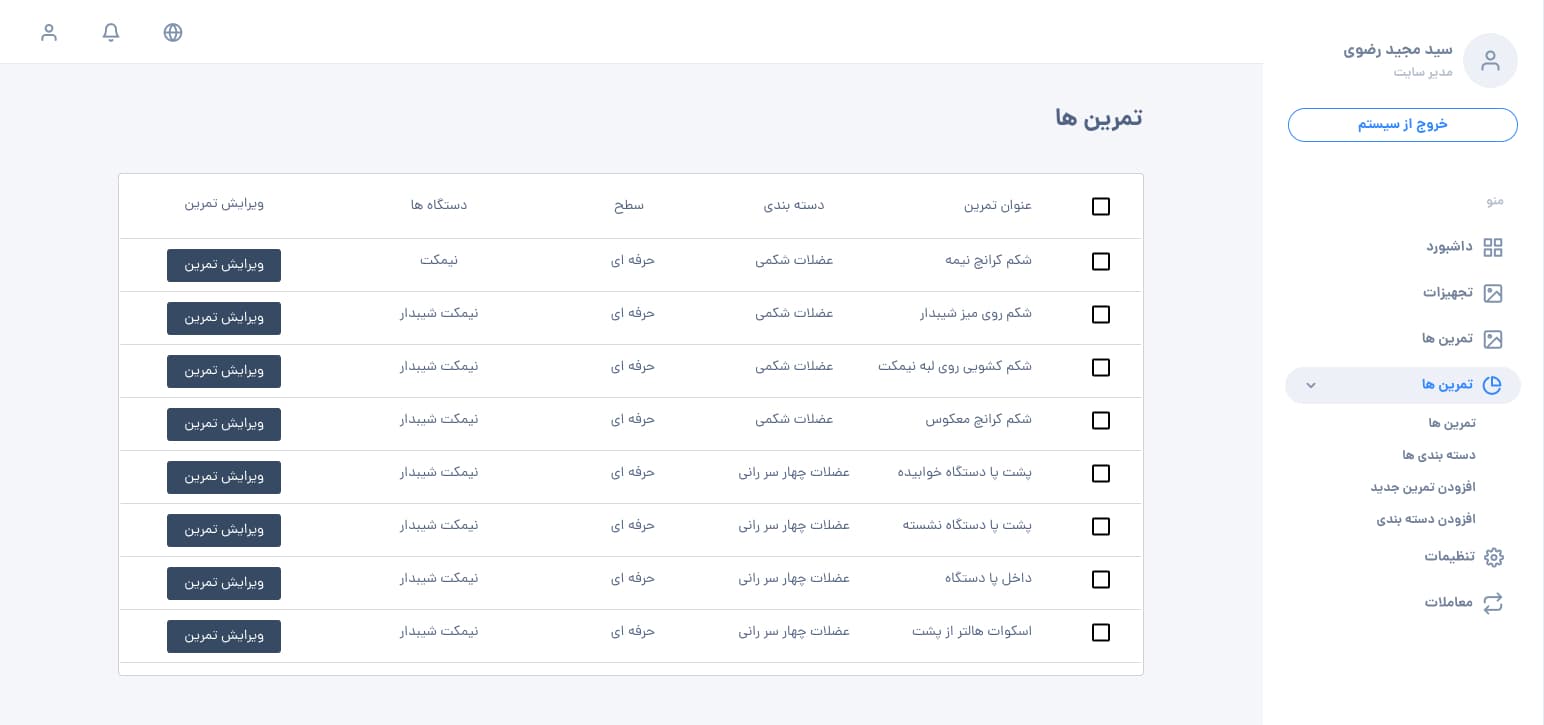Click ویرایش تمرین for شکم روی میز شیبدار

pos(224,318)
